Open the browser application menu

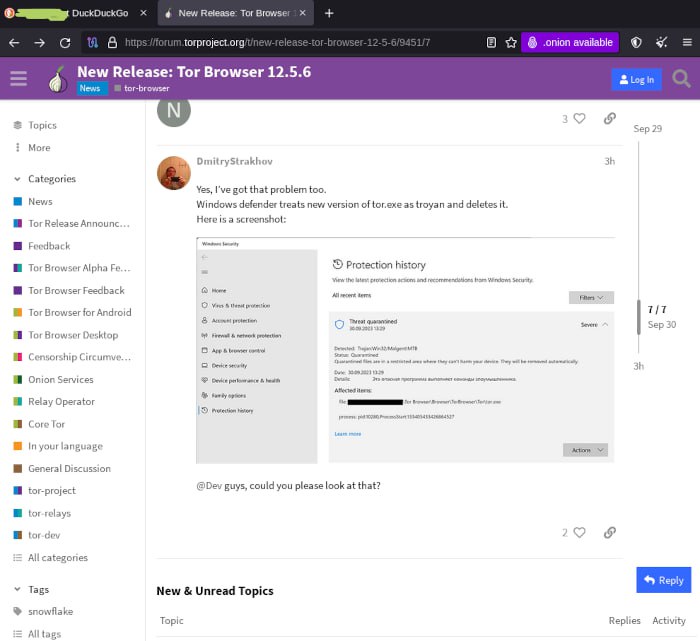click(687, 42)
